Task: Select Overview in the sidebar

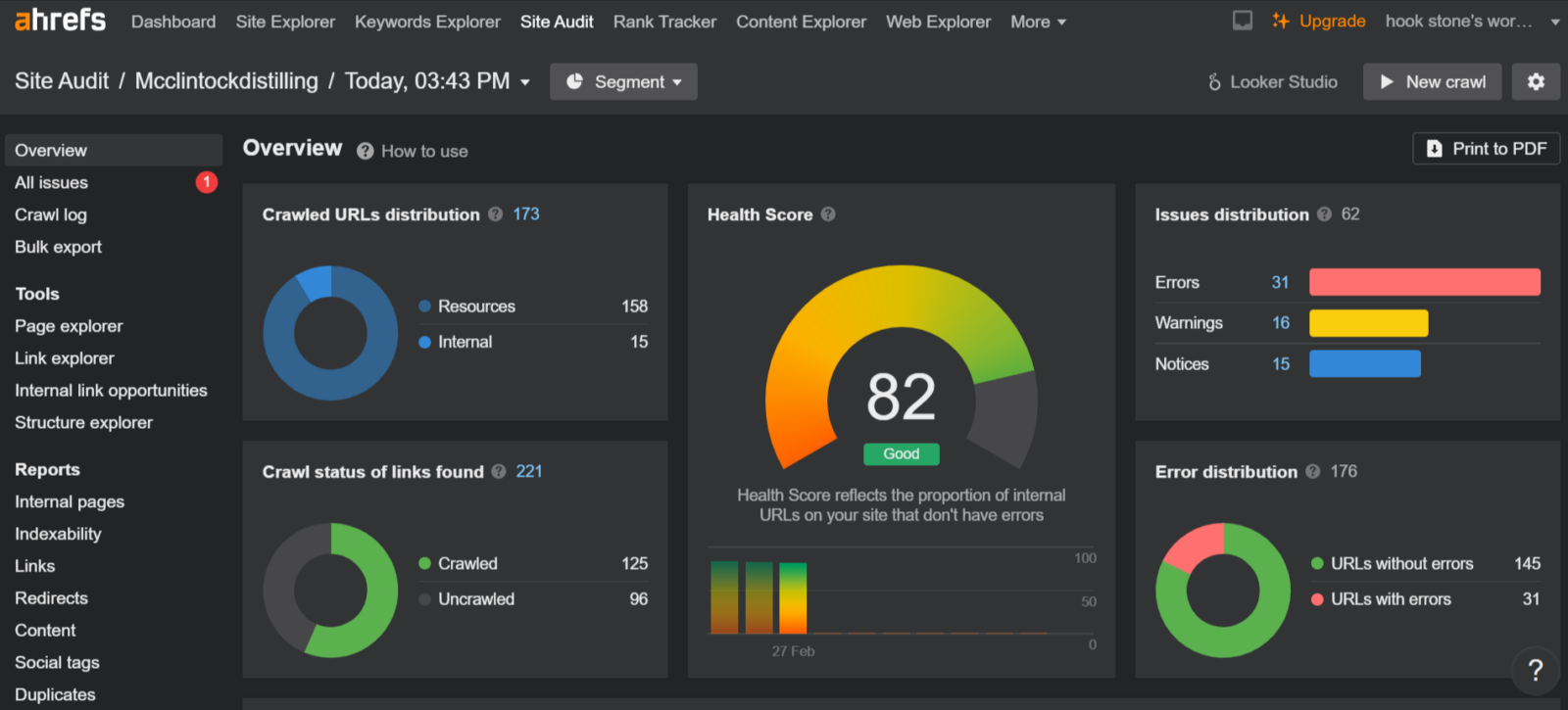Action: [114, 150]
